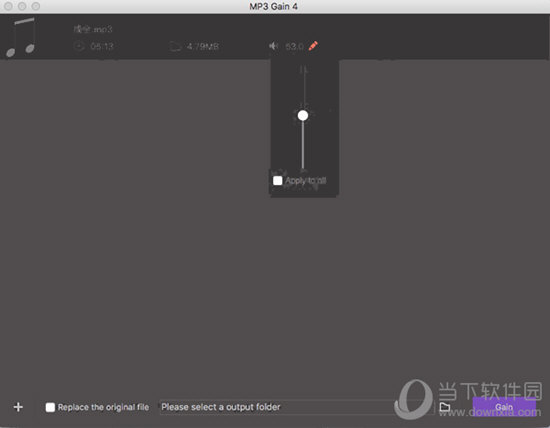
Task: Click the output folder path field
Action: point(277,407)
